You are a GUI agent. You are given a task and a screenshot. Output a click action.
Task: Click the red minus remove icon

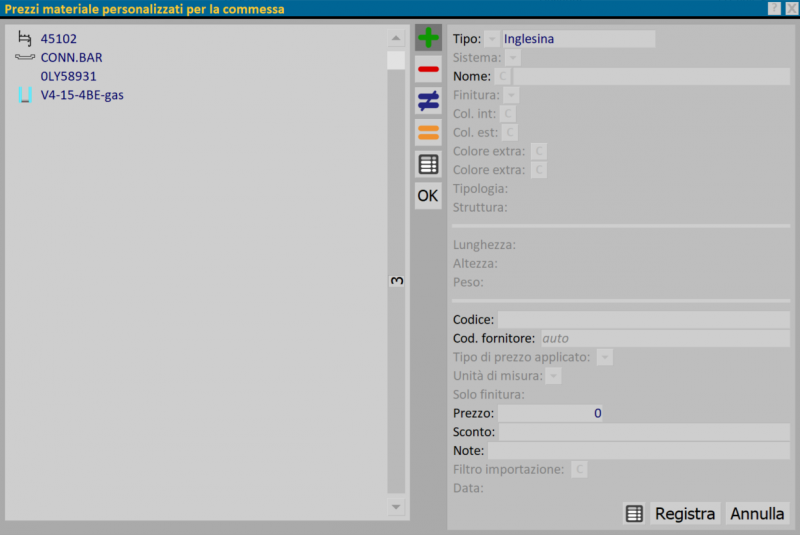[x=428, y=69]
